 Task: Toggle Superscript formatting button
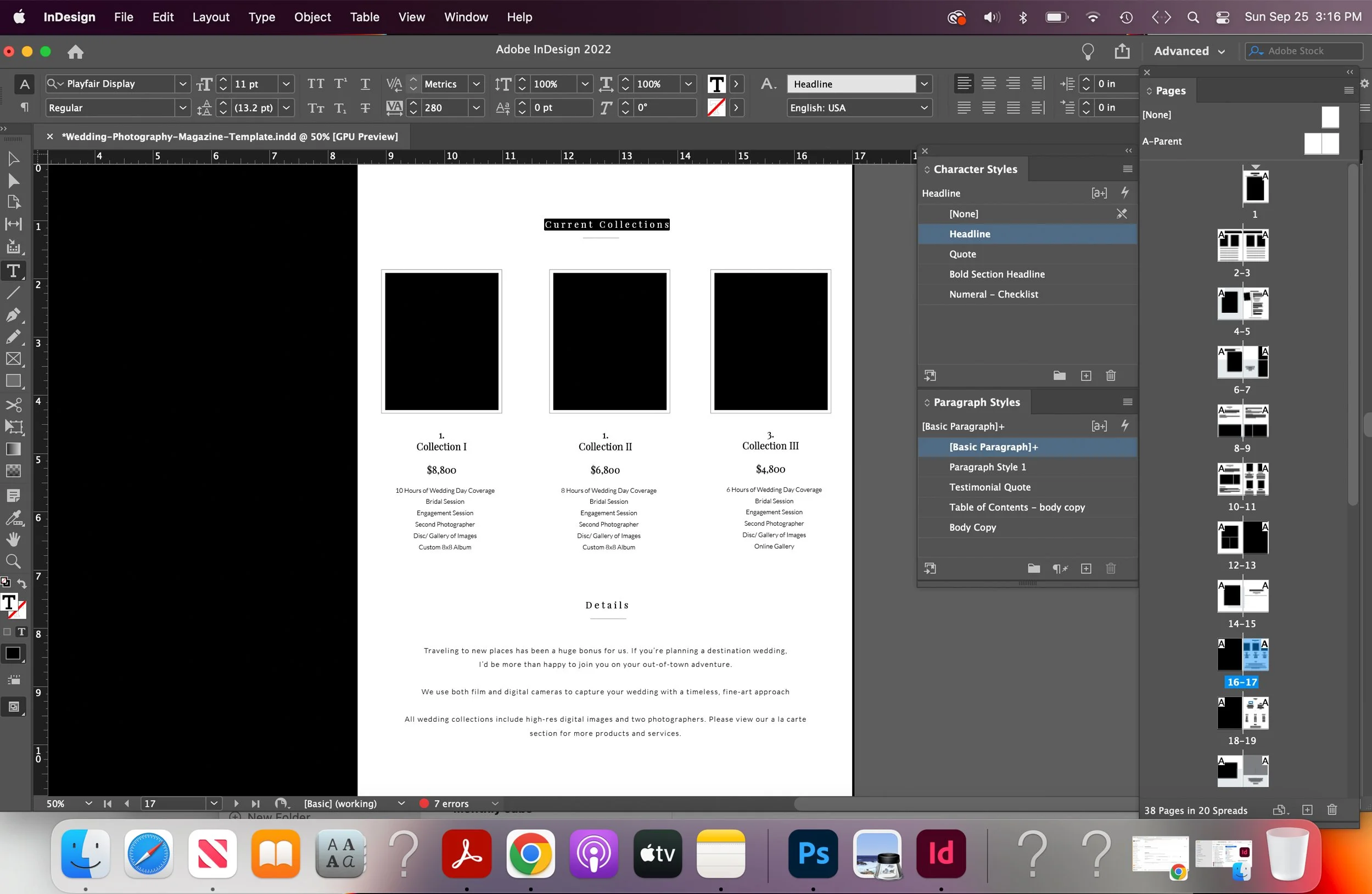[341, 84]
